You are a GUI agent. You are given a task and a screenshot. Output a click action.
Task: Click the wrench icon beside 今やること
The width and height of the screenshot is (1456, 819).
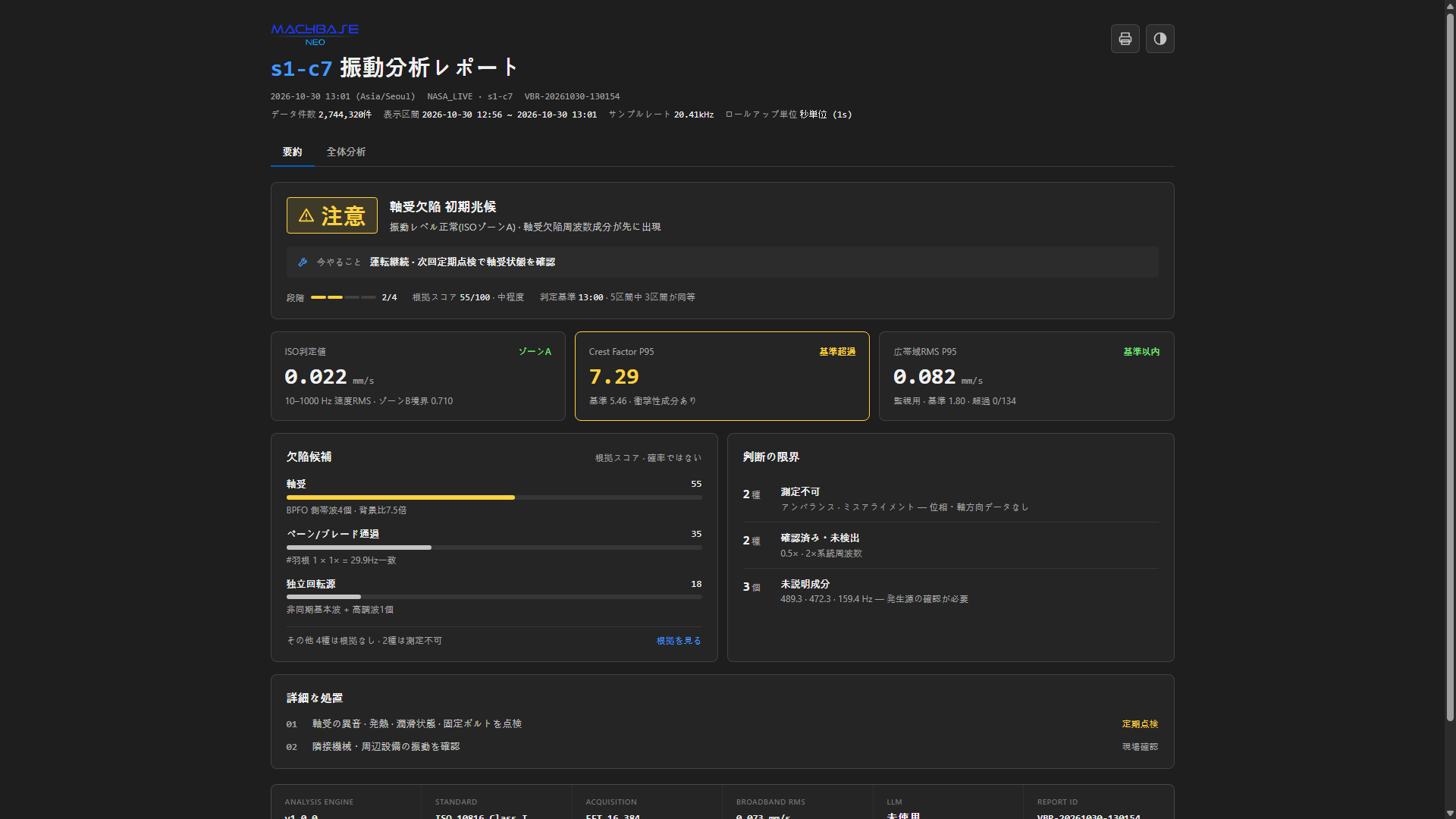click(303, 262)
